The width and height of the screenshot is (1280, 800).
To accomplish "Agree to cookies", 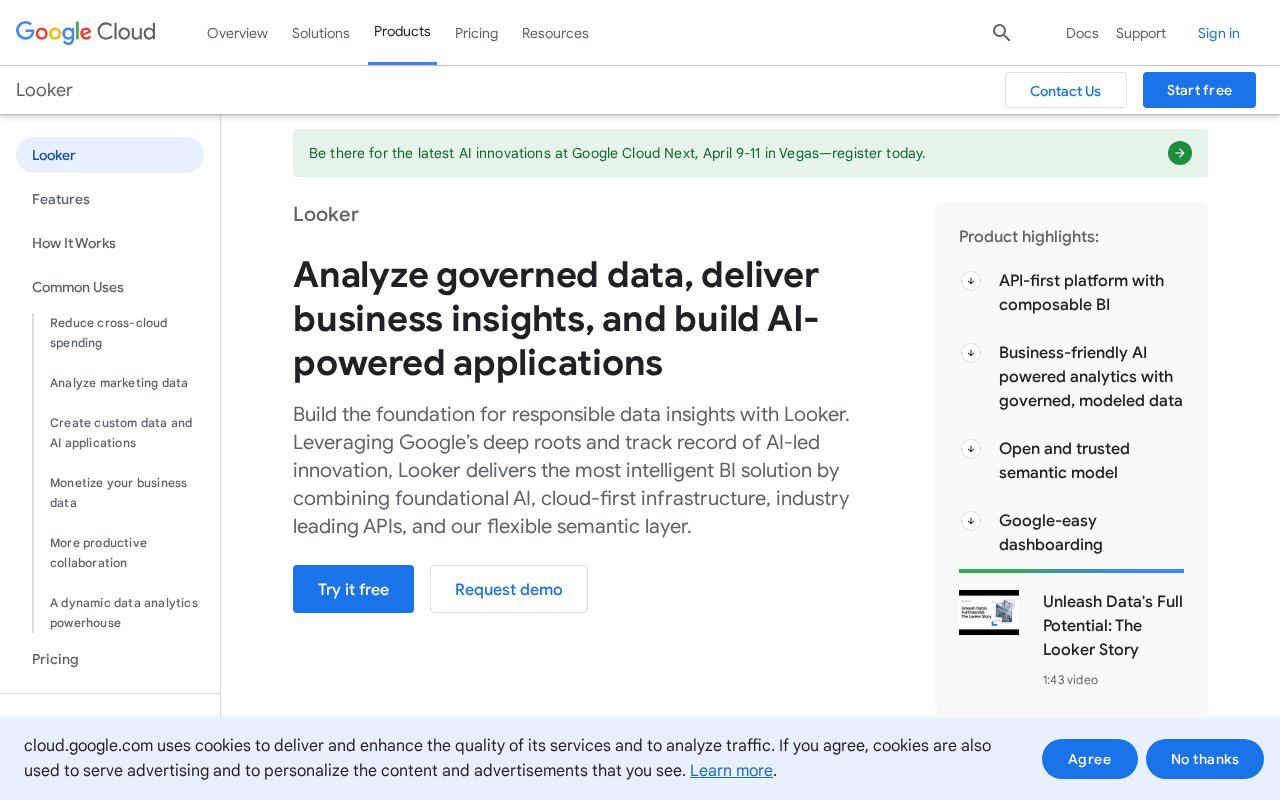I will (x=1090, y=759).
